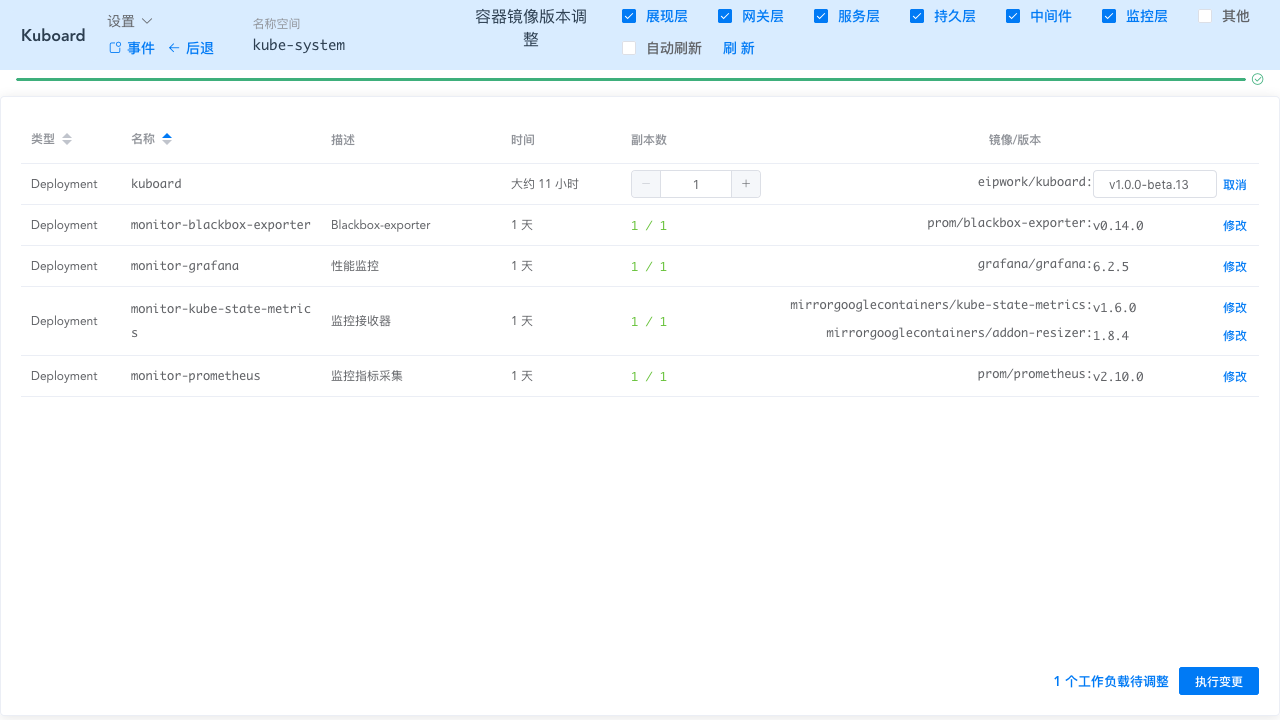The width and height of the screenshot is (1280, 720).
Task: Uncheck the 监控层 checkbox
Action: tap(1109, 16)
